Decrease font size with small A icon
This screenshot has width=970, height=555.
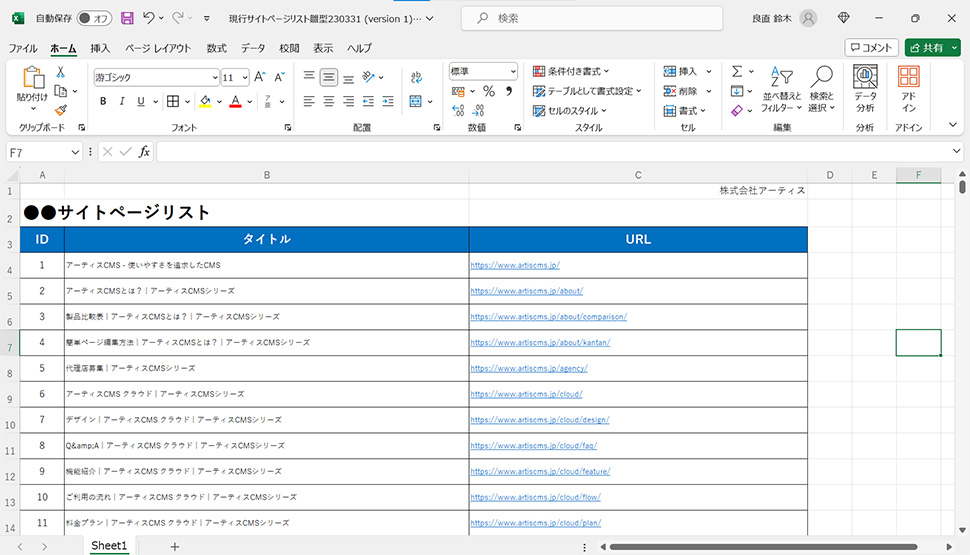(x=280, y=77)
